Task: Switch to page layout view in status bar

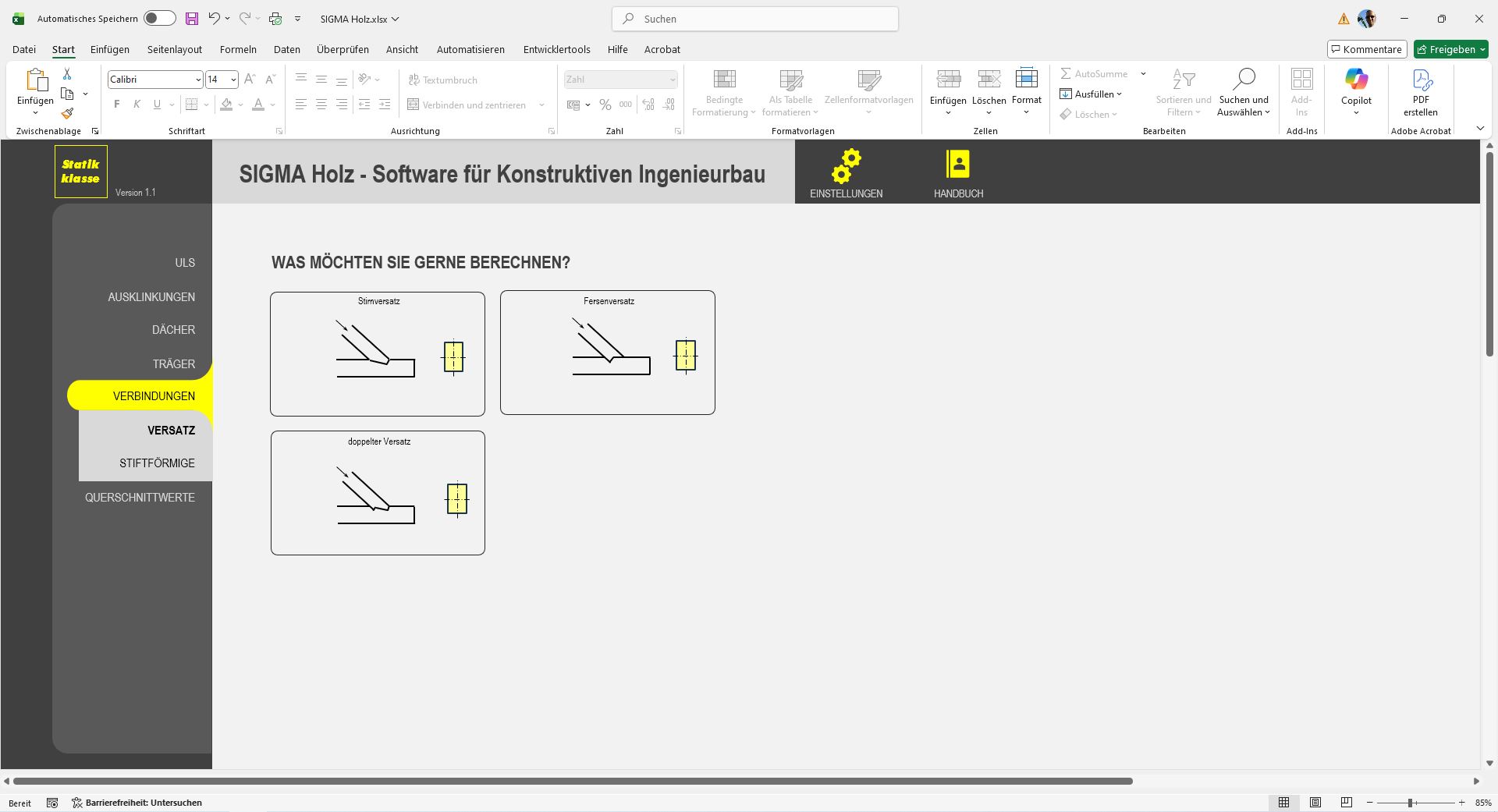Action: 1315,803
